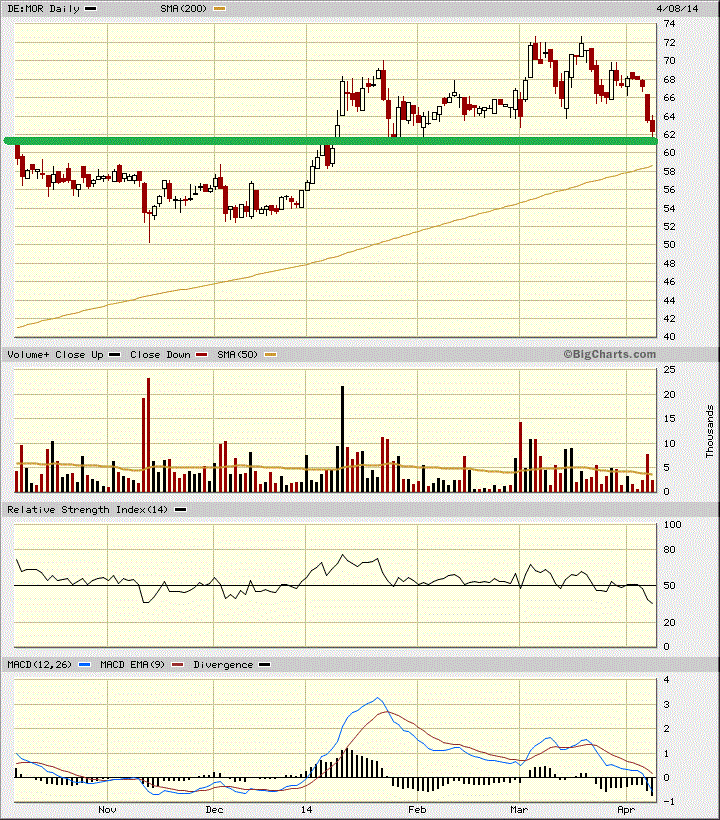Click the Volume+ Close Up legend label

pyautogui.click(x=55, y=355)
